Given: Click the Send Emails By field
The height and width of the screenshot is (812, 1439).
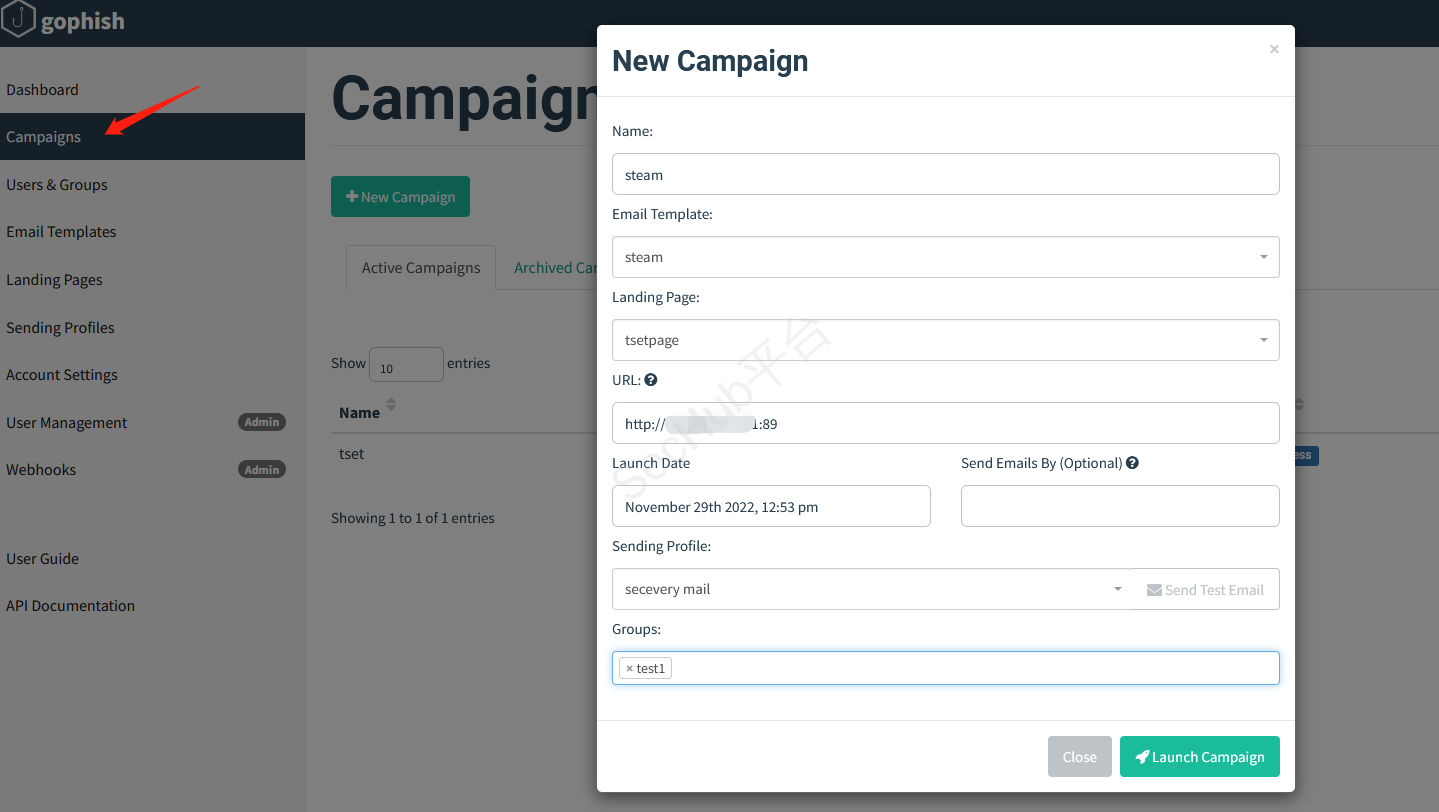Looking at the screenshot, I should point(1120,506).
